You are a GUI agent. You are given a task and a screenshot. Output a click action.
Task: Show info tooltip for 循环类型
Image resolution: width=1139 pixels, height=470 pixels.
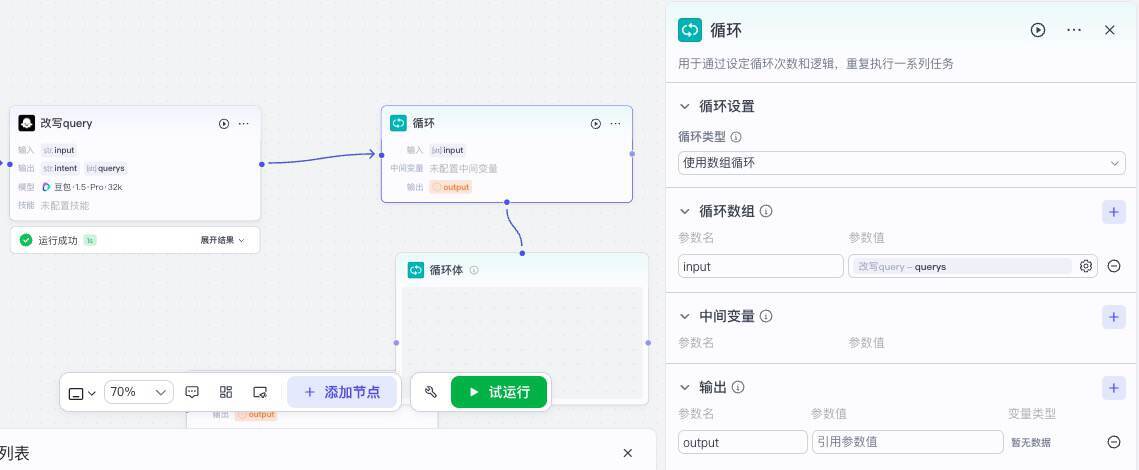736,137
